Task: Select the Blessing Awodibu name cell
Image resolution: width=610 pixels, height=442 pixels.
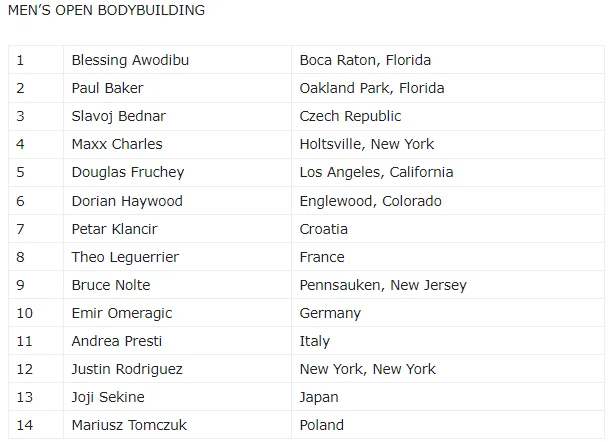Action: pos(130,60)
